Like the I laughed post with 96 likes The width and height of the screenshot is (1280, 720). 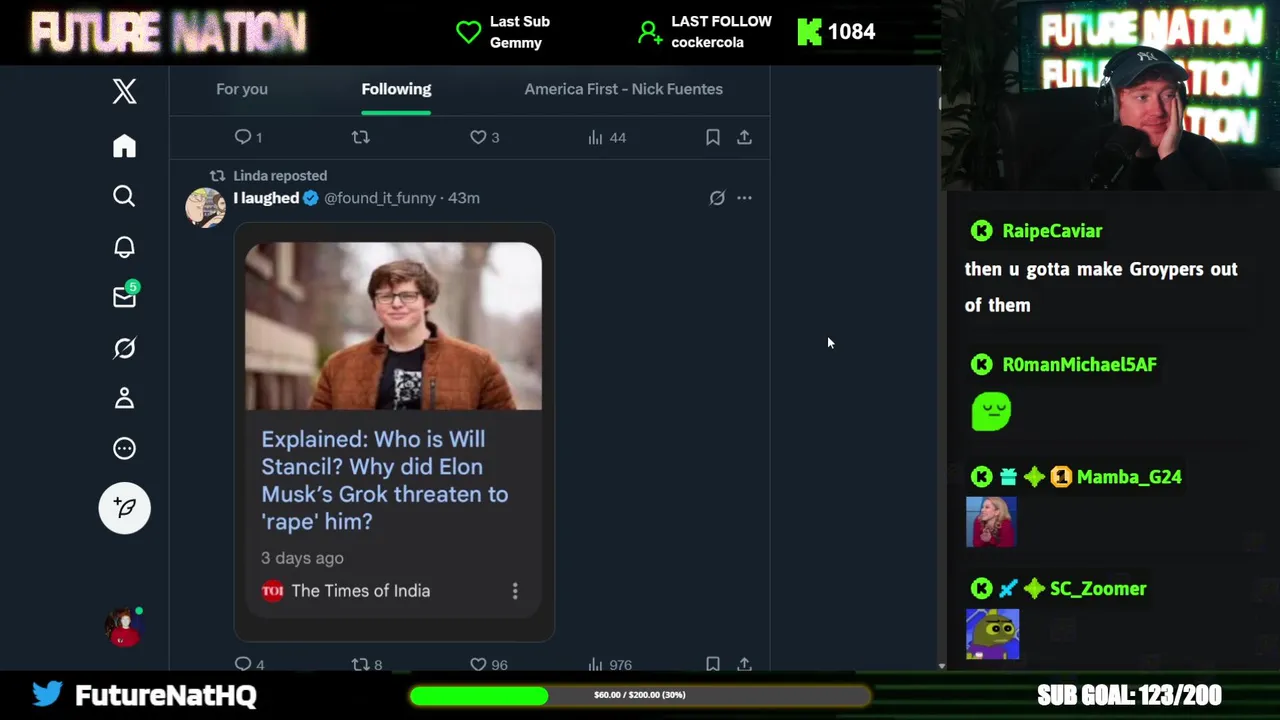pyautogui.click(x=488, y=664)
